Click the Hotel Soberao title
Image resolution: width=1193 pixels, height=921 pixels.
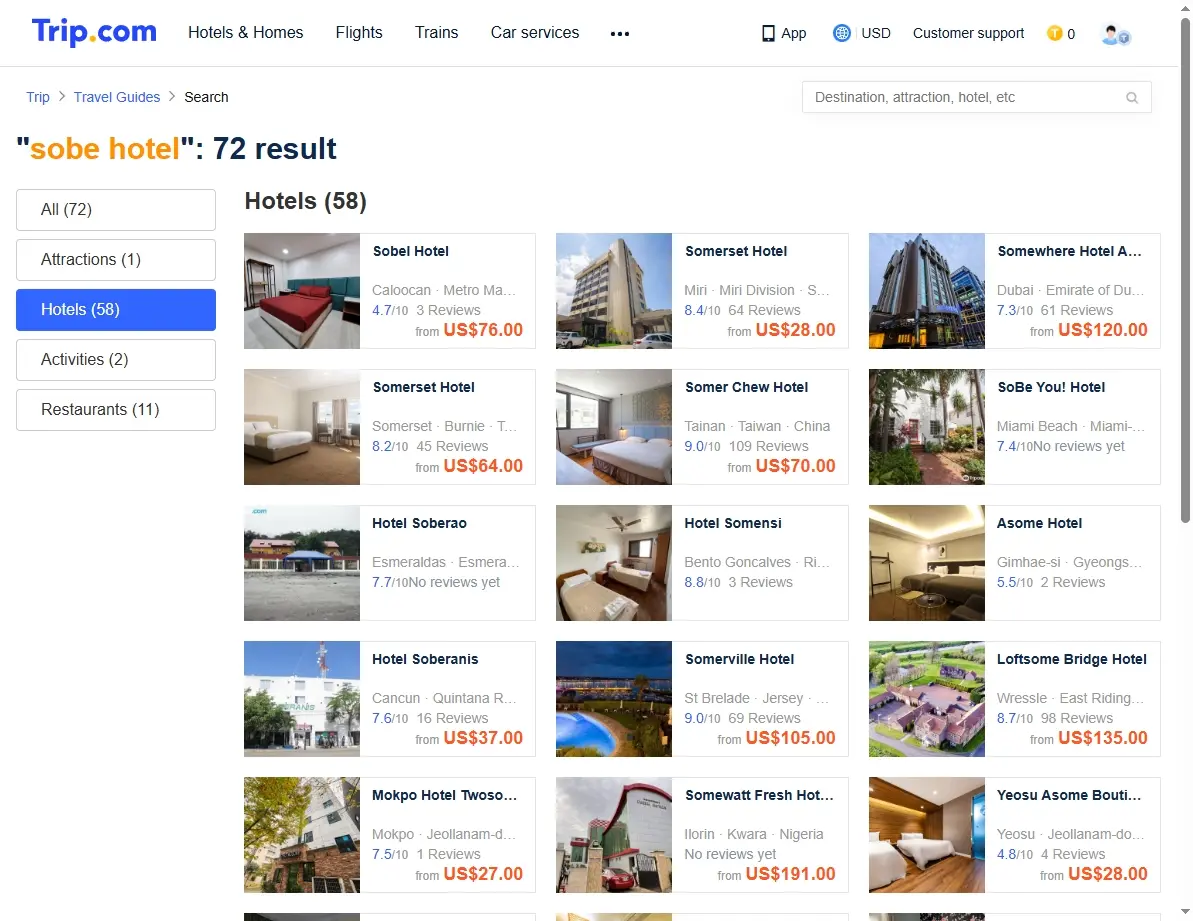[419, 524]
